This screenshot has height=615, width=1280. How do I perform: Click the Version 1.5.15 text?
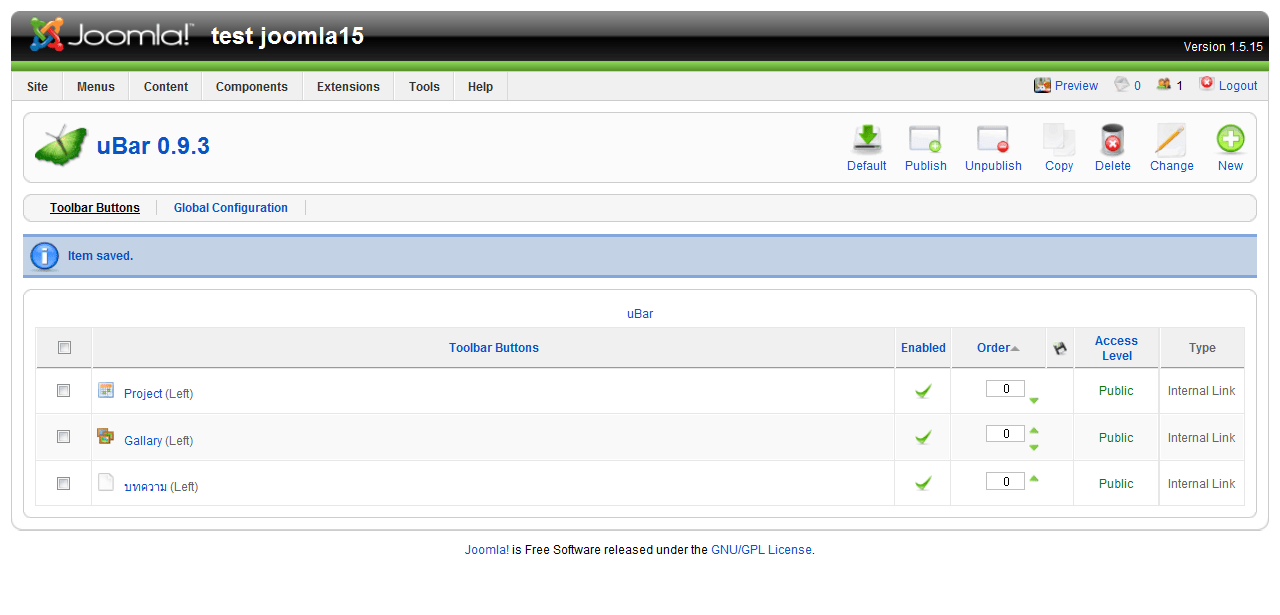click(x=1223, y=47)
